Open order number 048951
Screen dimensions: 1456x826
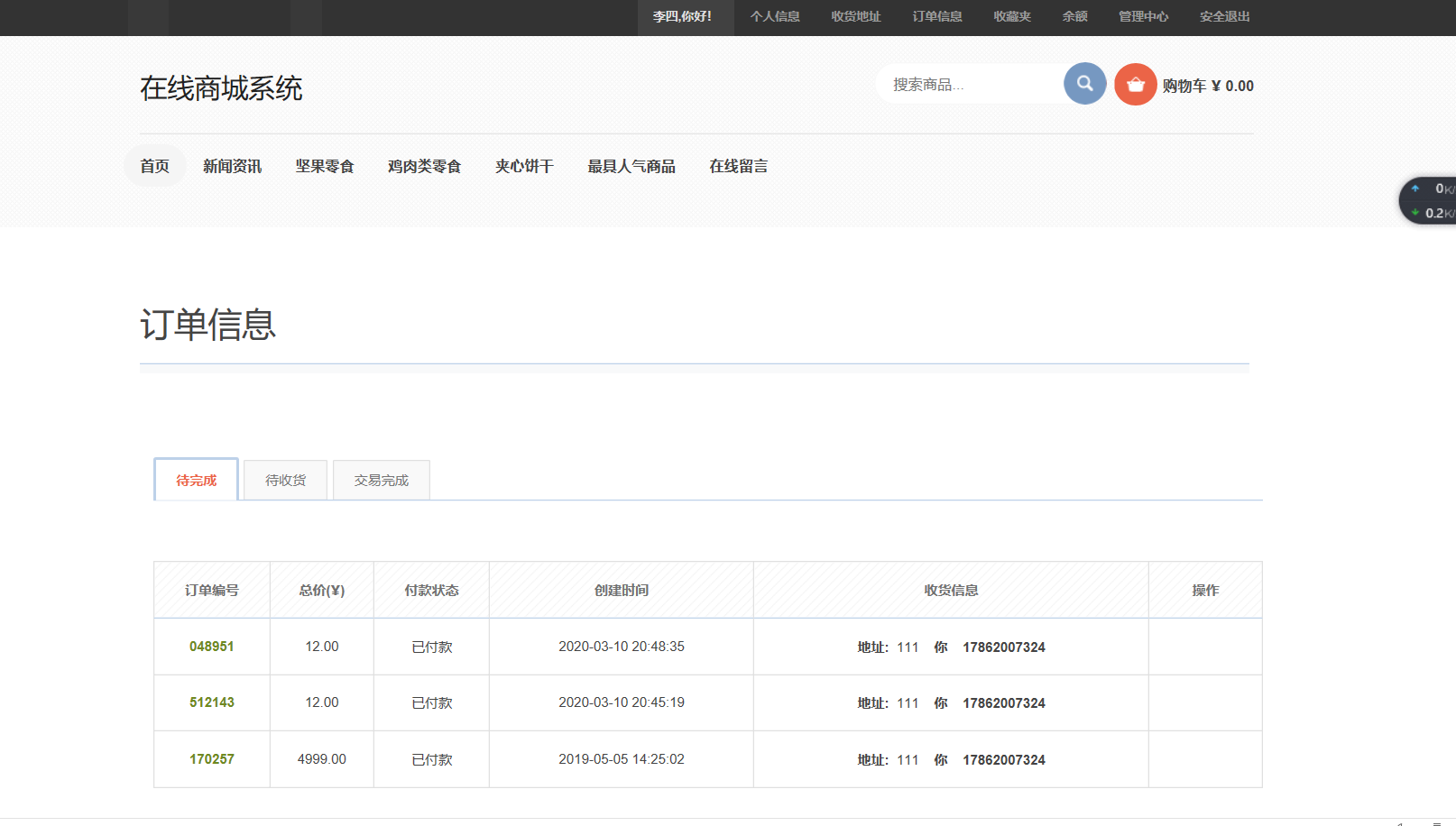[x=211, y=647]
